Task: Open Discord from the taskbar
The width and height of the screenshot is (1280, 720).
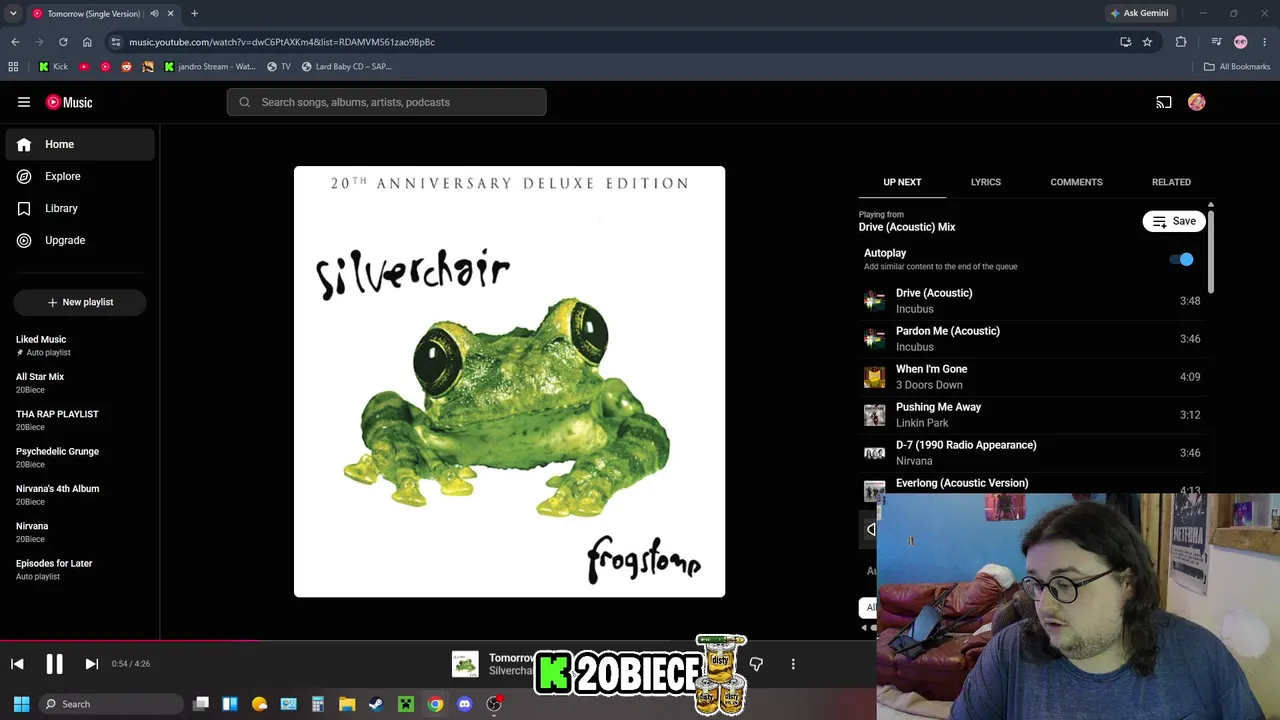Action: tap(464, 704)
